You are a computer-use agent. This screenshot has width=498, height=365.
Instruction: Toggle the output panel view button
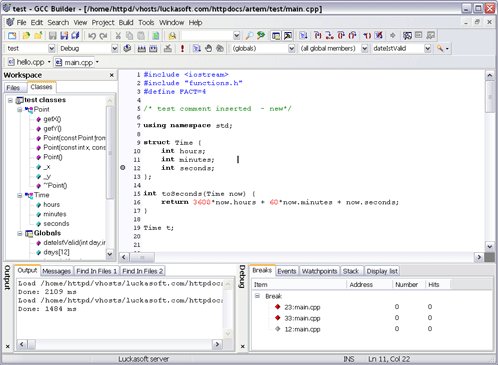(288, 35)
